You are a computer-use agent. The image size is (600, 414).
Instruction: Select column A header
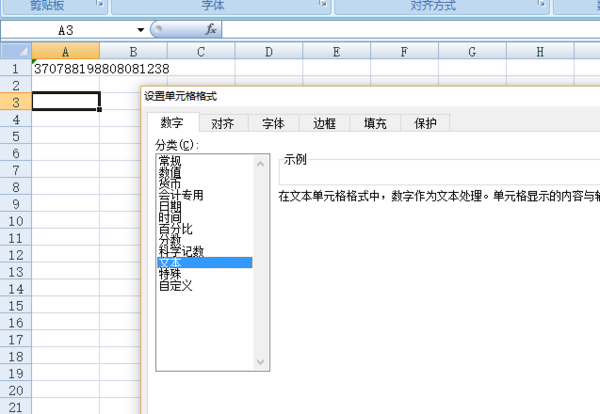(x=65, y=51)
